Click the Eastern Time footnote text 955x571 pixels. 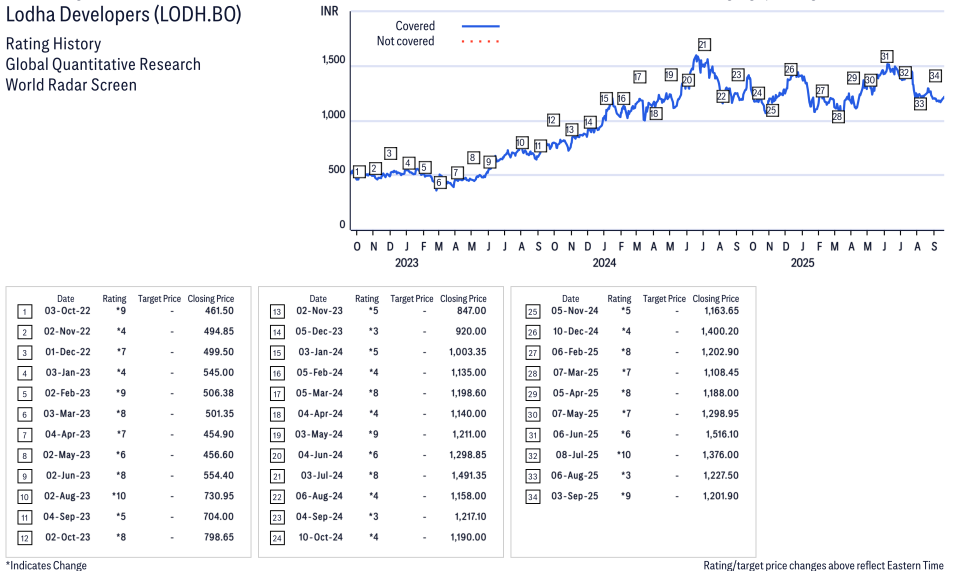pos(823,565)
